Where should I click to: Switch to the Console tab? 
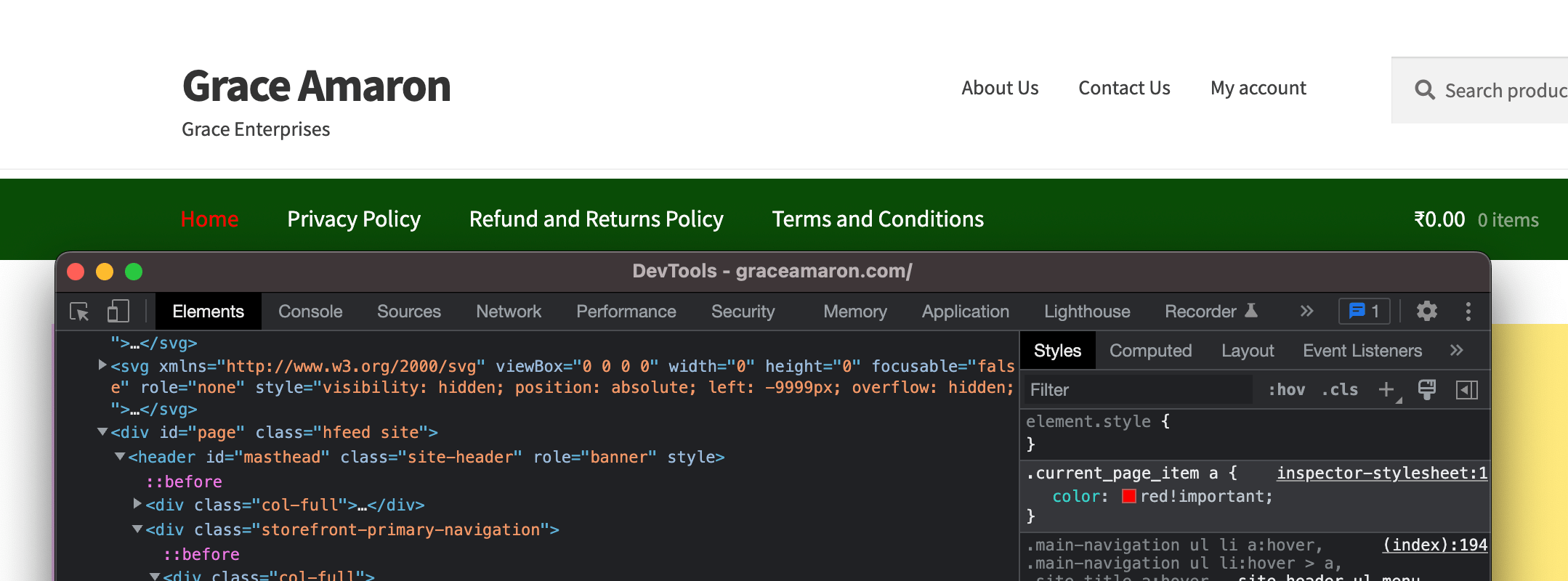(x=310, y=312)
